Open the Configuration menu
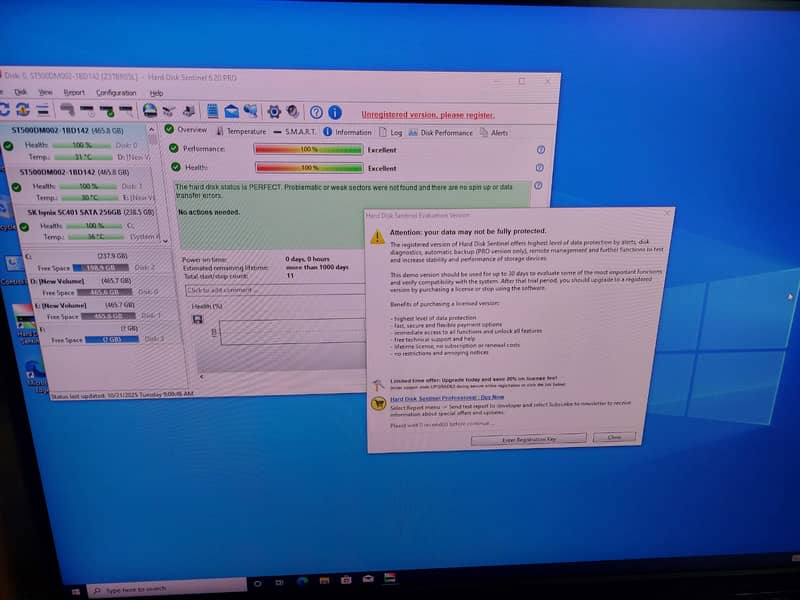 [x=116, y=93]
